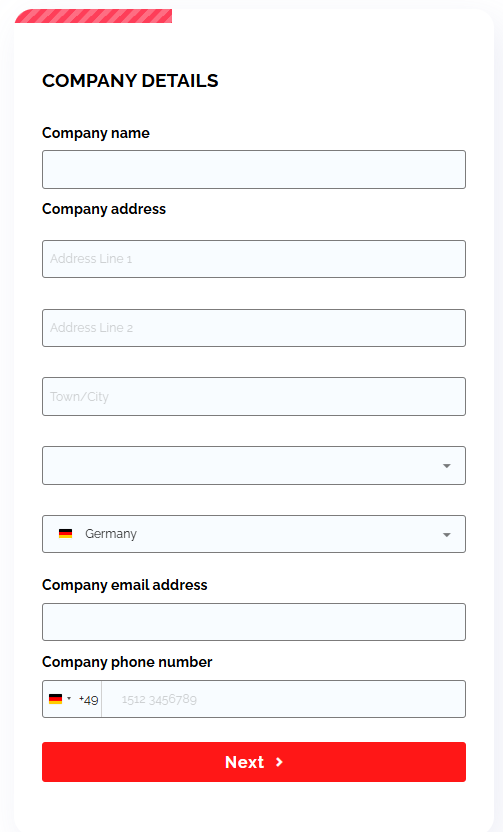Click into Address Line 1 field
Image resolution: width=503 pixels, height=832 pixels.
pyautogui.click(x=254, y=259)
